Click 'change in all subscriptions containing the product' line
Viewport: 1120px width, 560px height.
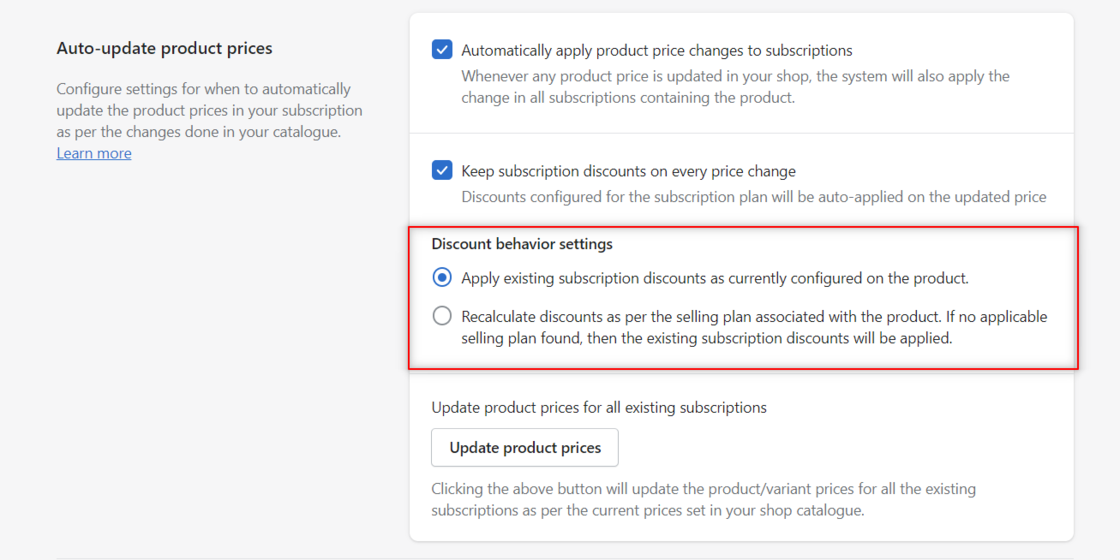click(x=627, y=98)
